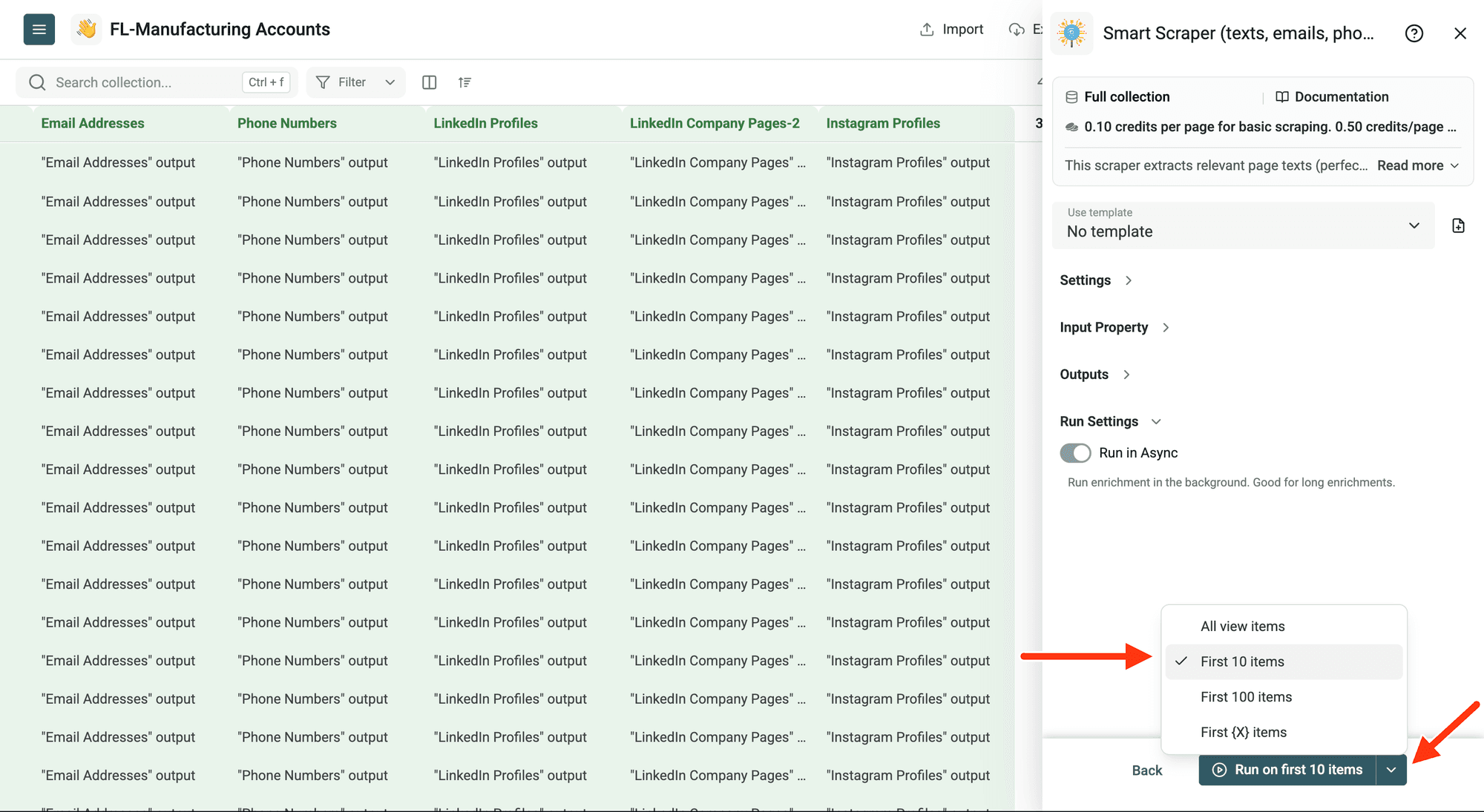
Task: Expand the Input Property section
Action: (x=1114, y=327)
